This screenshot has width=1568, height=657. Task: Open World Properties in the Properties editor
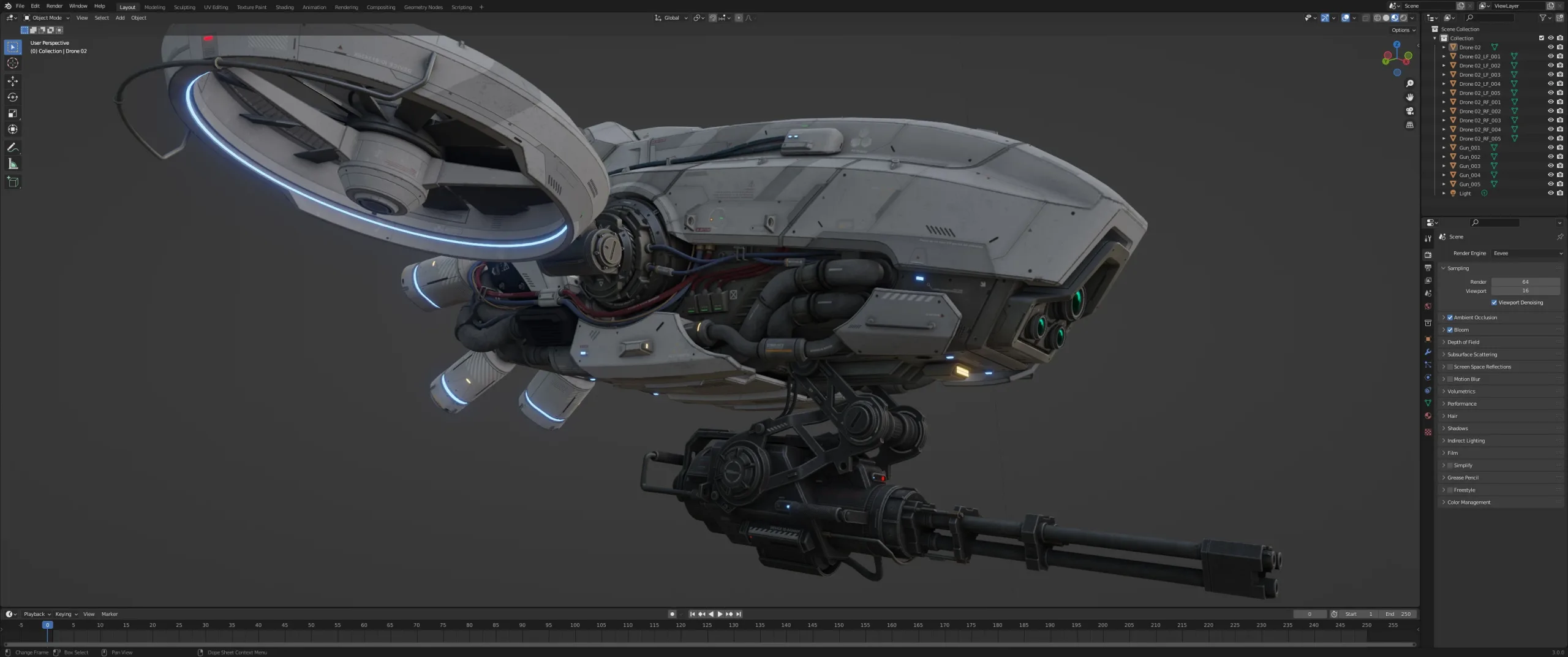(x=1428, y=306)
